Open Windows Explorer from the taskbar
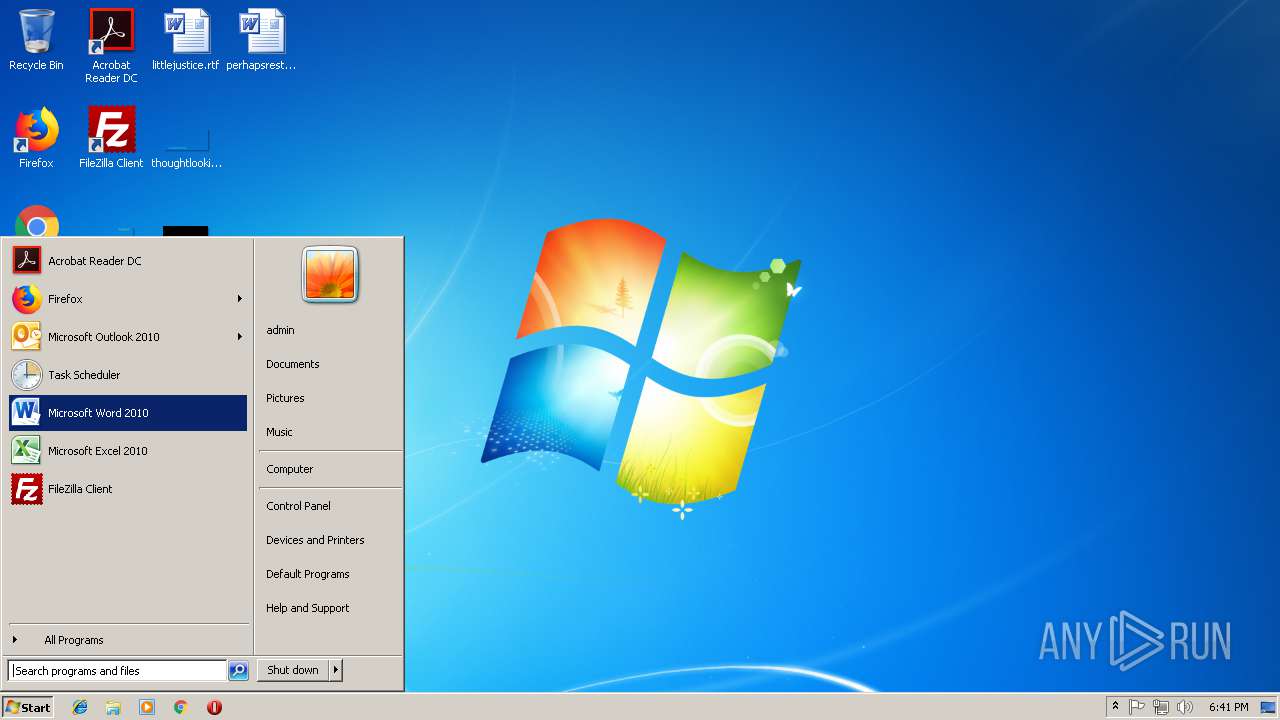The image size is (1280, 720). point(113,707)
